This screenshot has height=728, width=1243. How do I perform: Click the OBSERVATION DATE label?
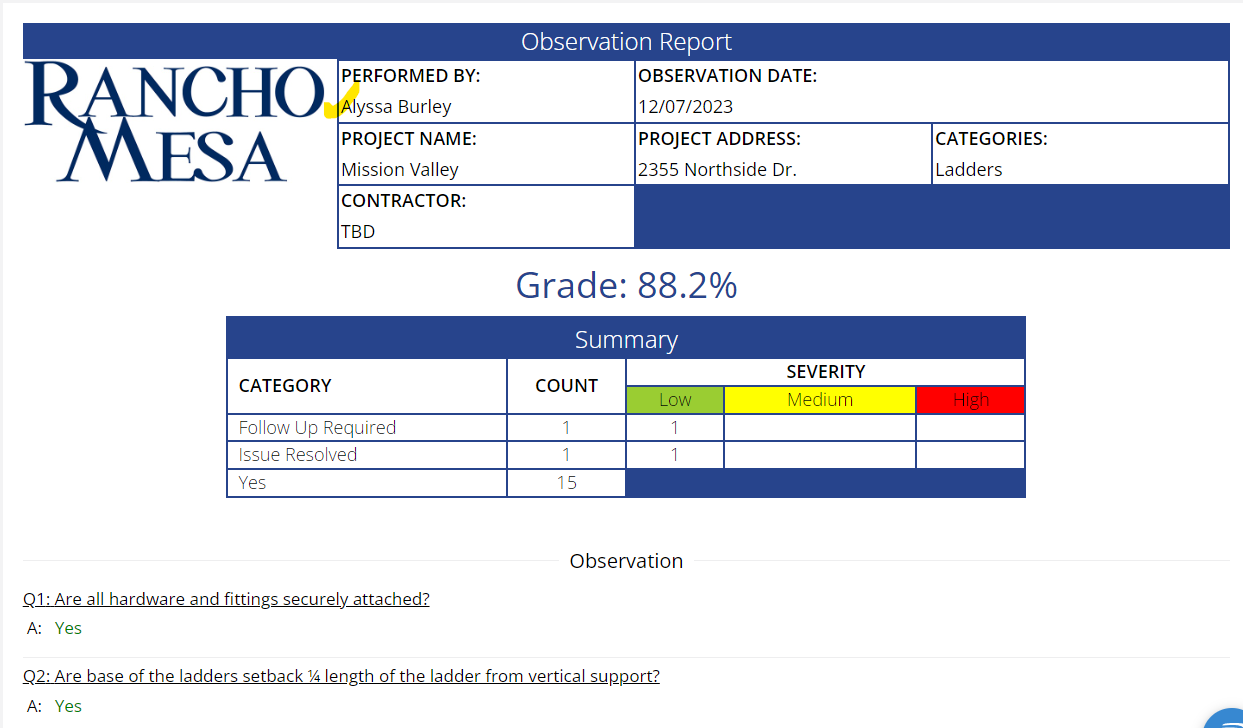click(x=728, y=75)
